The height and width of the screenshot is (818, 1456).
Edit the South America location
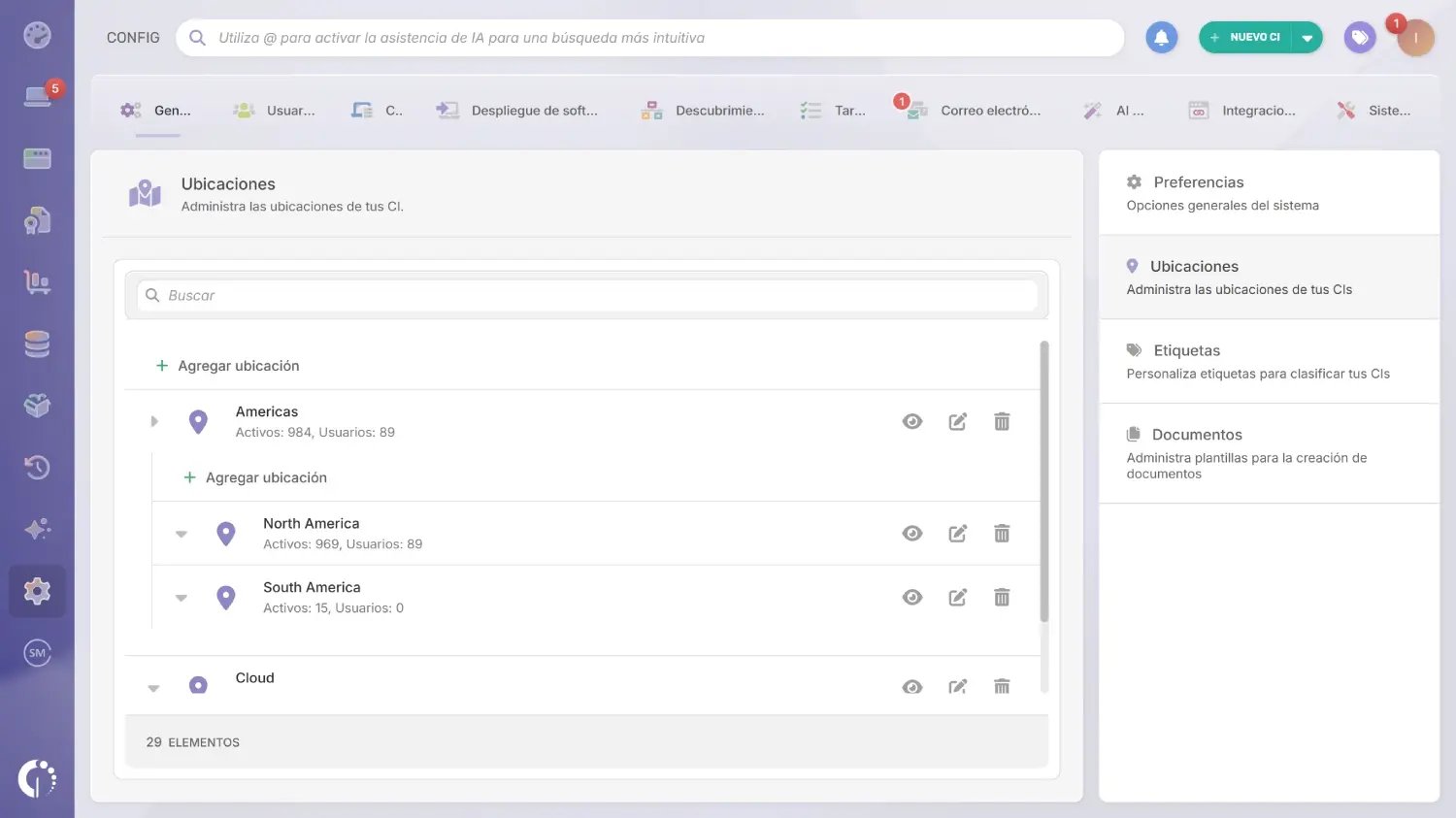pyautogui.click(x=957, y=598)
